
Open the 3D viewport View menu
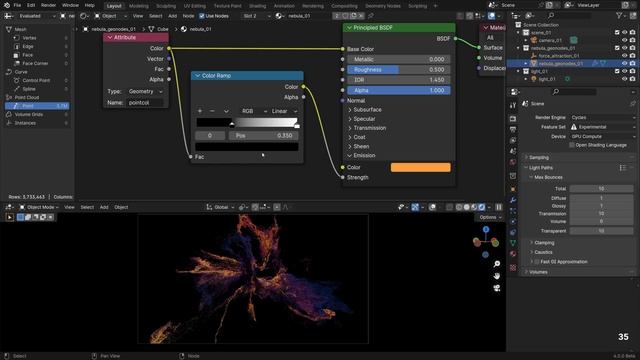pos(69,207)
